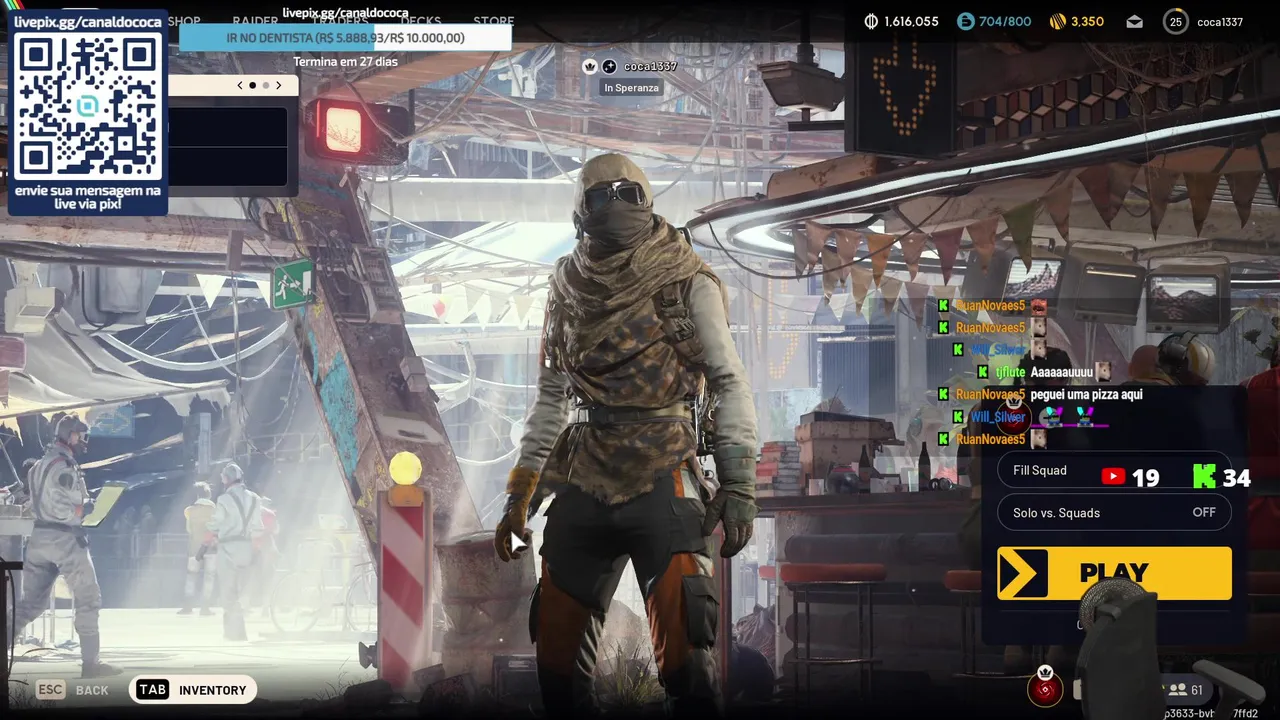
Task: Open the dark news banner card
Action: 228,146
